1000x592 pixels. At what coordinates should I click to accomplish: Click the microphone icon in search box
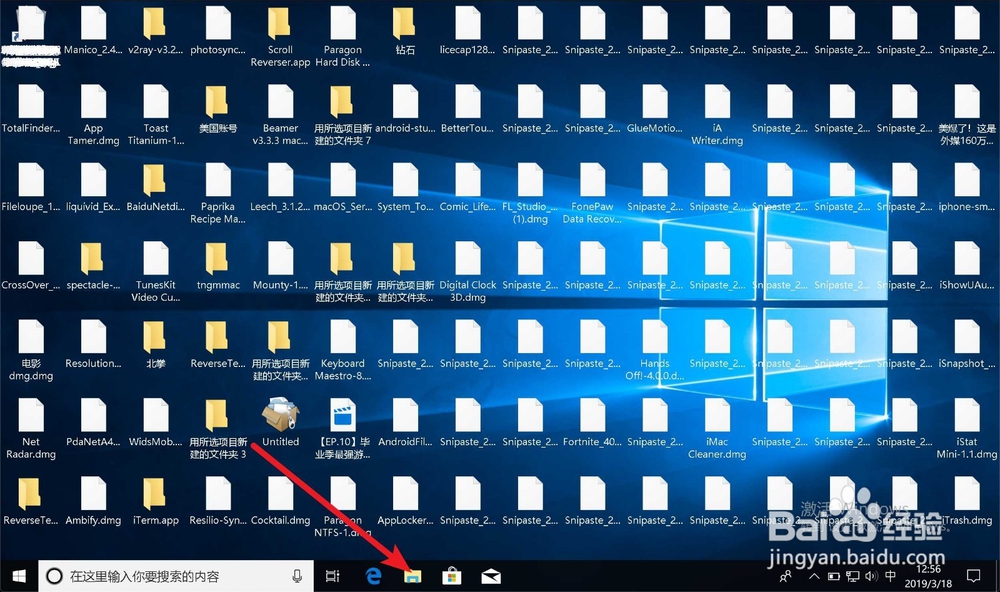pos(297,577)
